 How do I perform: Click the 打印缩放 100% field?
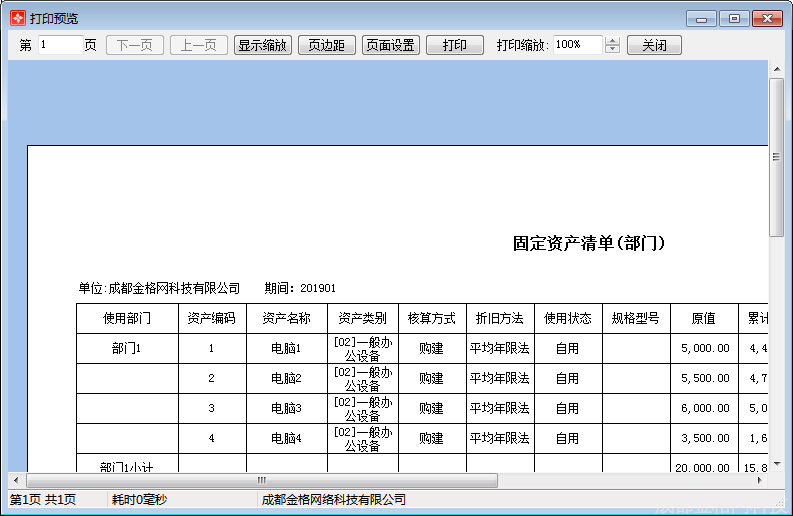pos(577,45)
